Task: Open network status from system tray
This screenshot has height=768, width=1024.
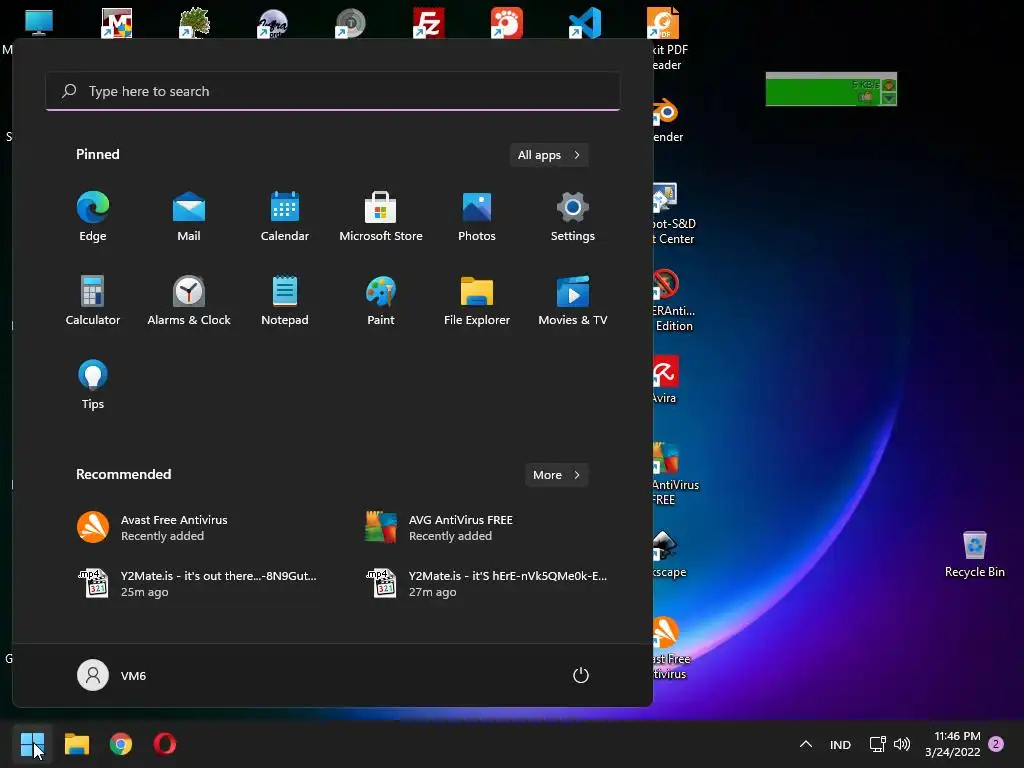Action: pos(878,744)
